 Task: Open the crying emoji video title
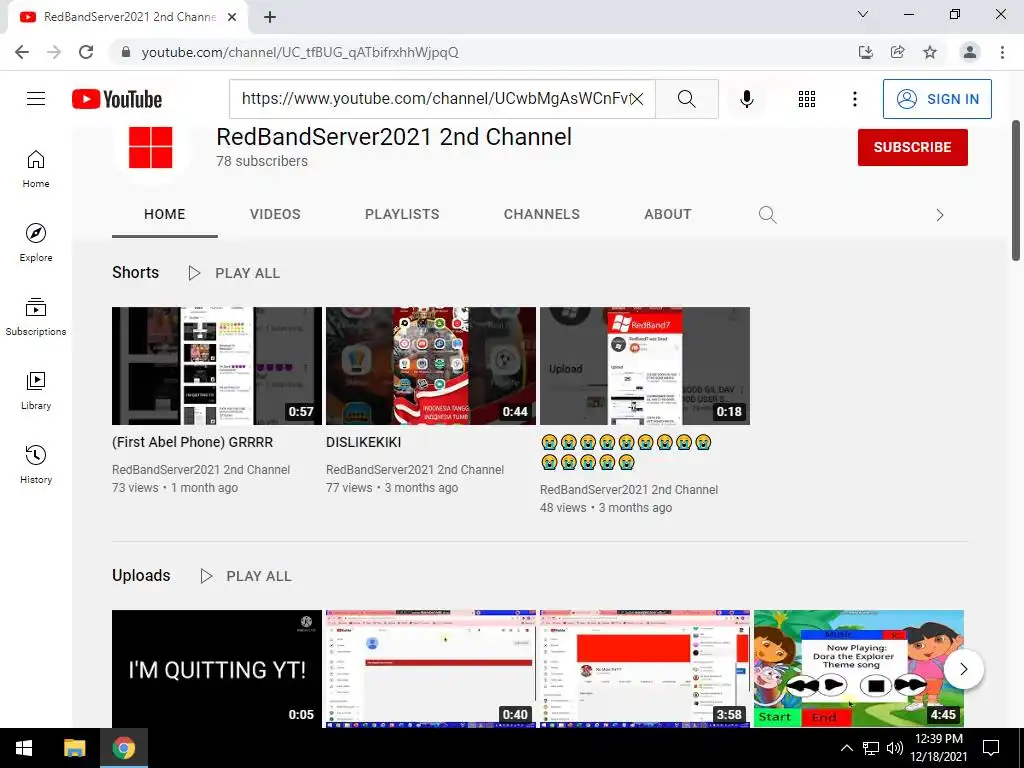pos(626,452)
